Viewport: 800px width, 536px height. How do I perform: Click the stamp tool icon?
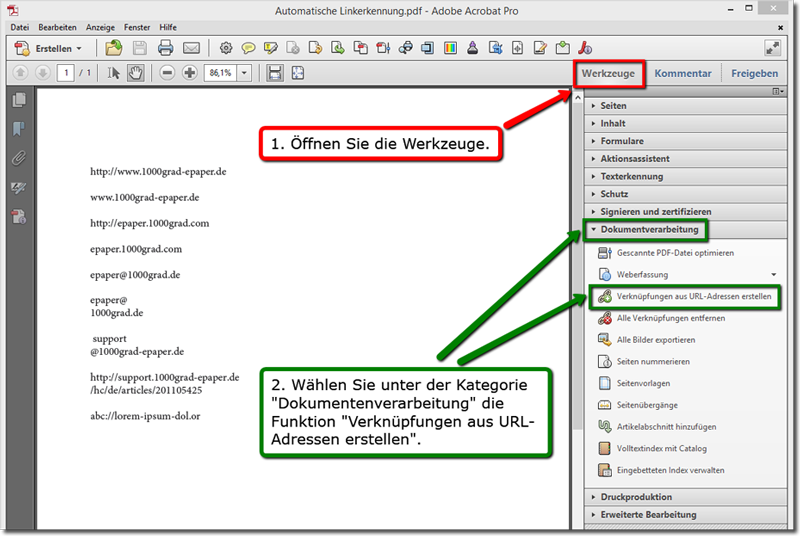tap(472, 48)
